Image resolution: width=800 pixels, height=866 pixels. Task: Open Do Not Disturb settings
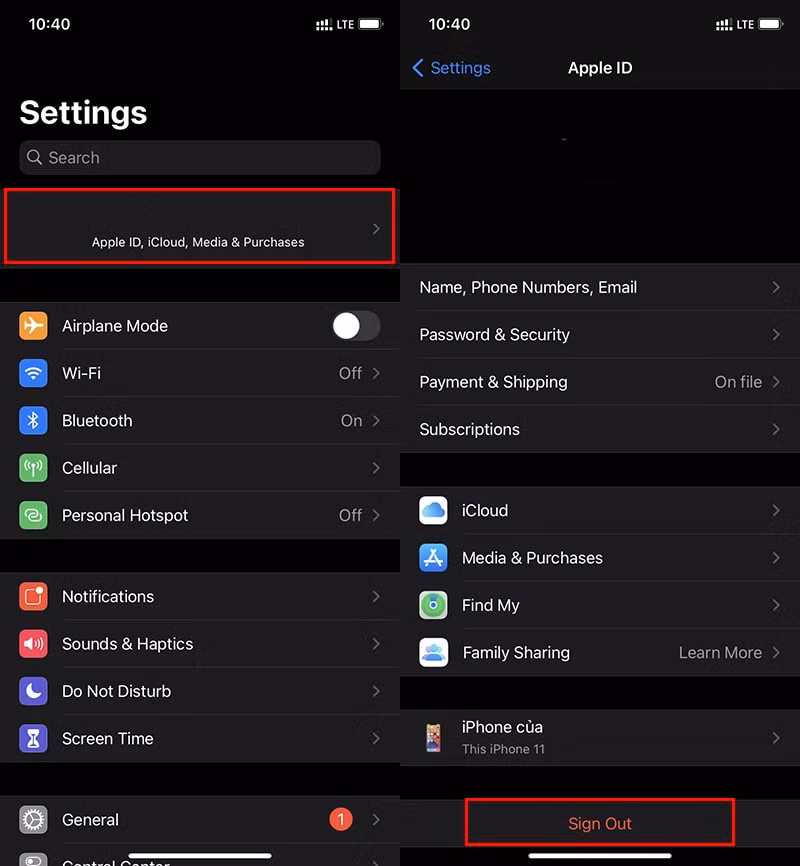coord(200,691)
